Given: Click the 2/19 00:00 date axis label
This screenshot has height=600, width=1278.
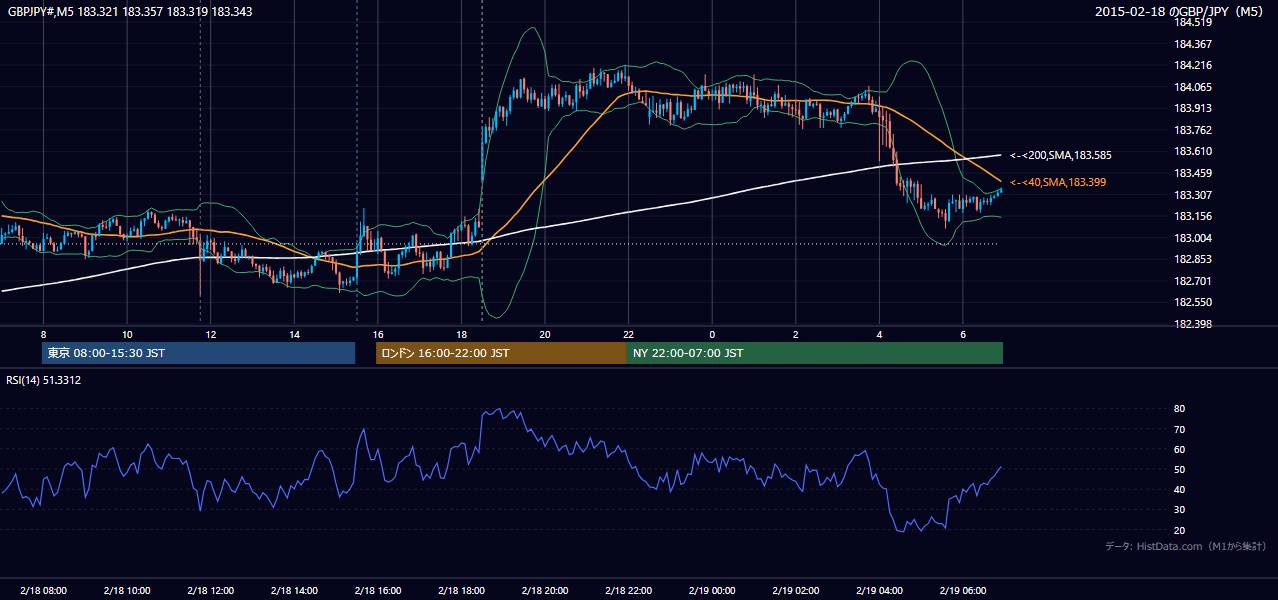Looking at the screenshot, I should 711,591.
